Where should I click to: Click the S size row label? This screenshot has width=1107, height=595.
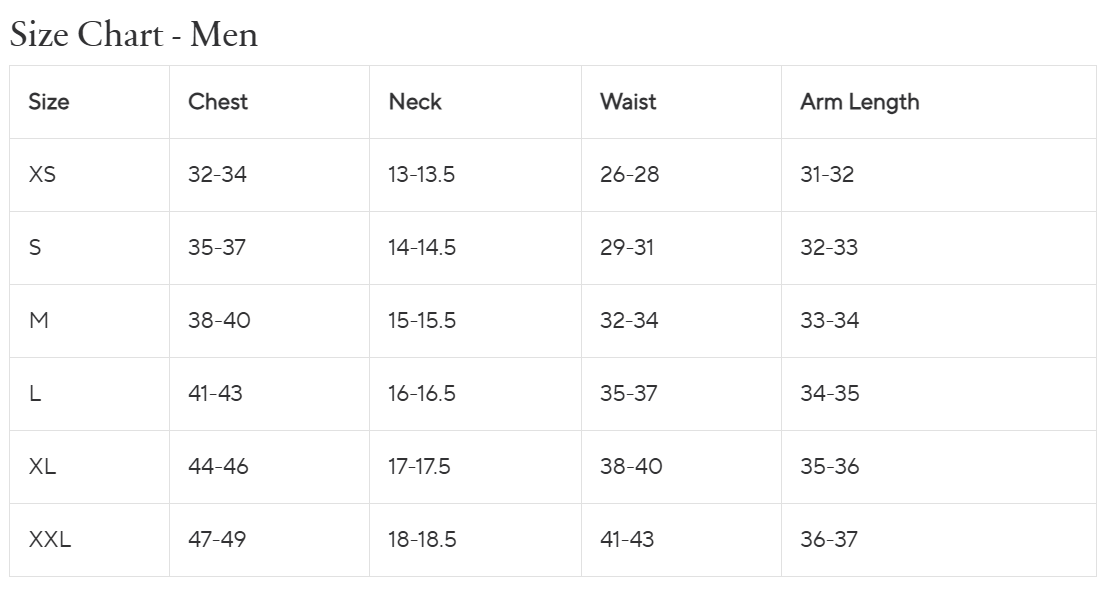(35, 248)
